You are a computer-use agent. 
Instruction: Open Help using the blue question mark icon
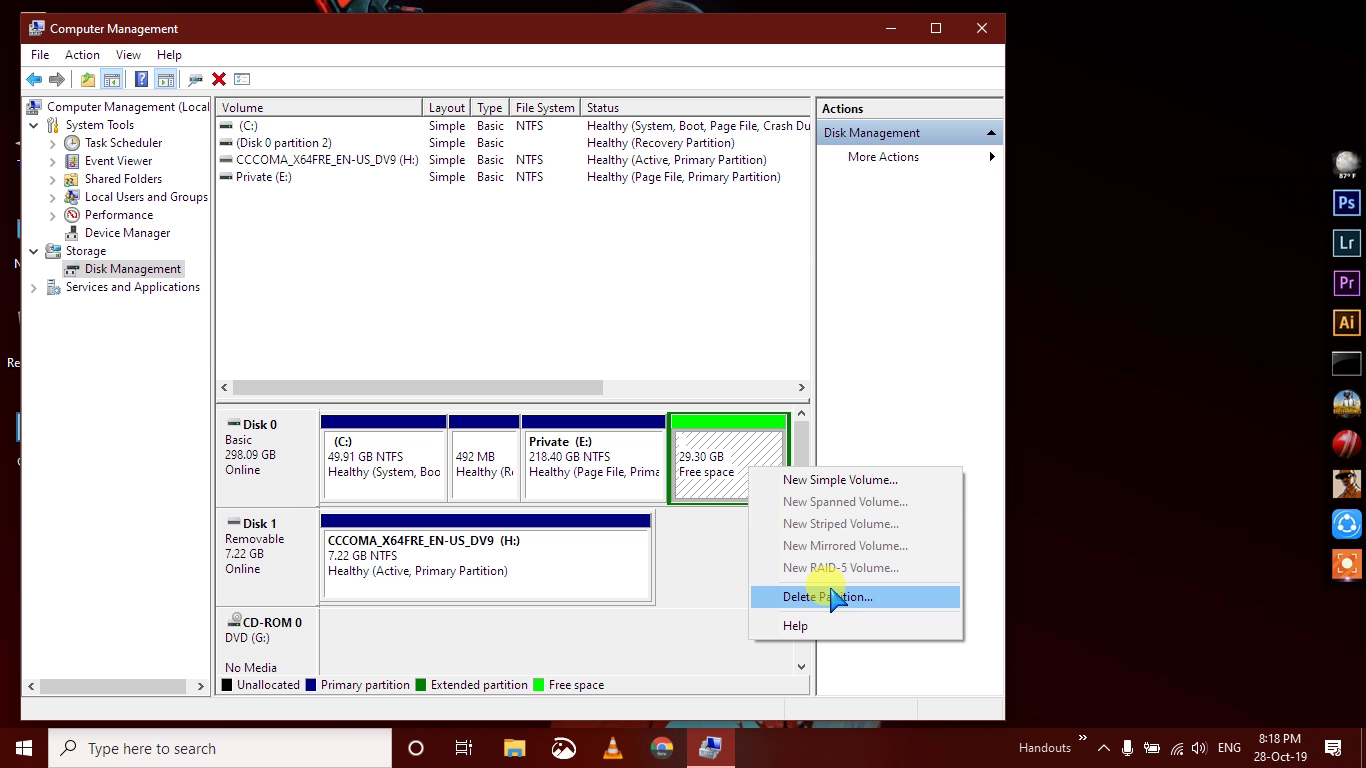pyautogui.click(x=143, y=79)
